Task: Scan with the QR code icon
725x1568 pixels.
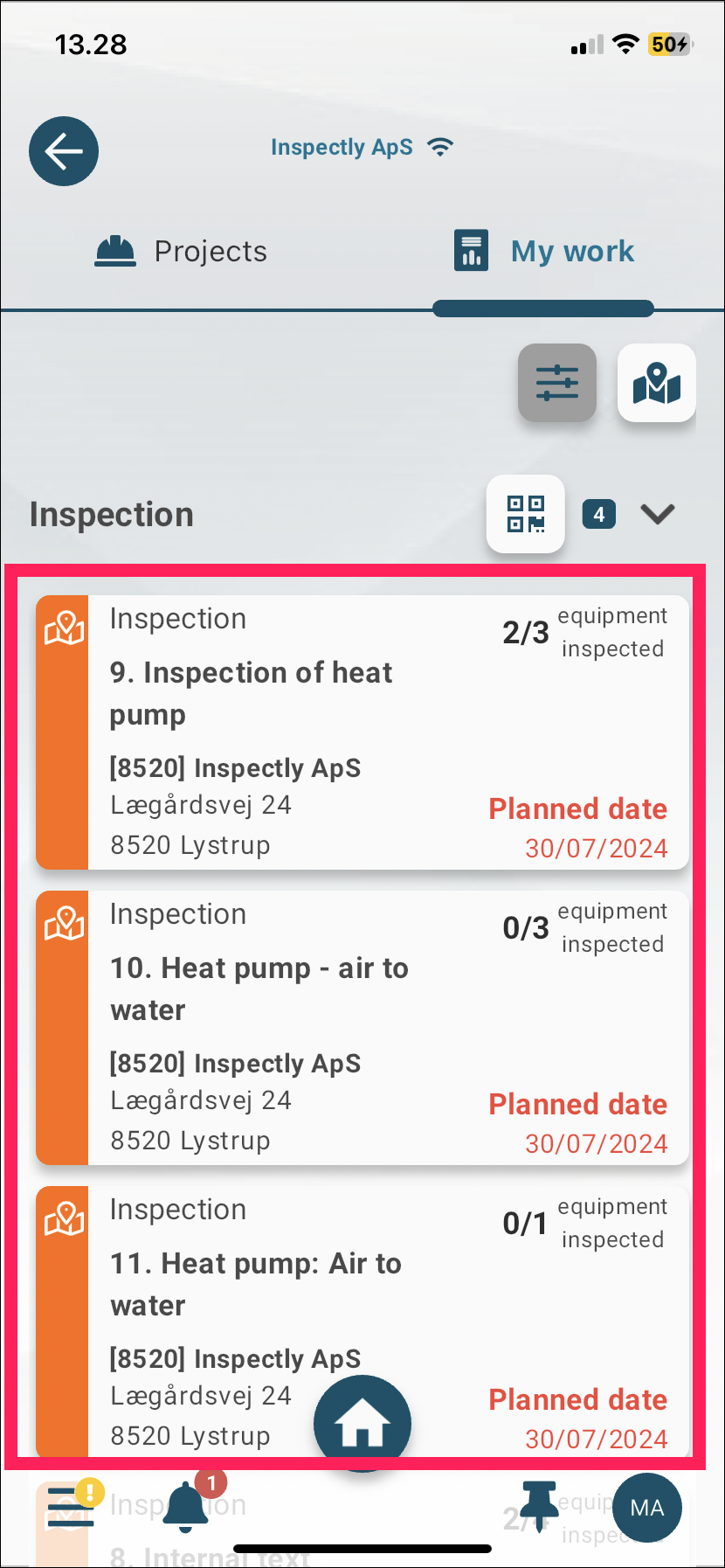Action: 526,514
